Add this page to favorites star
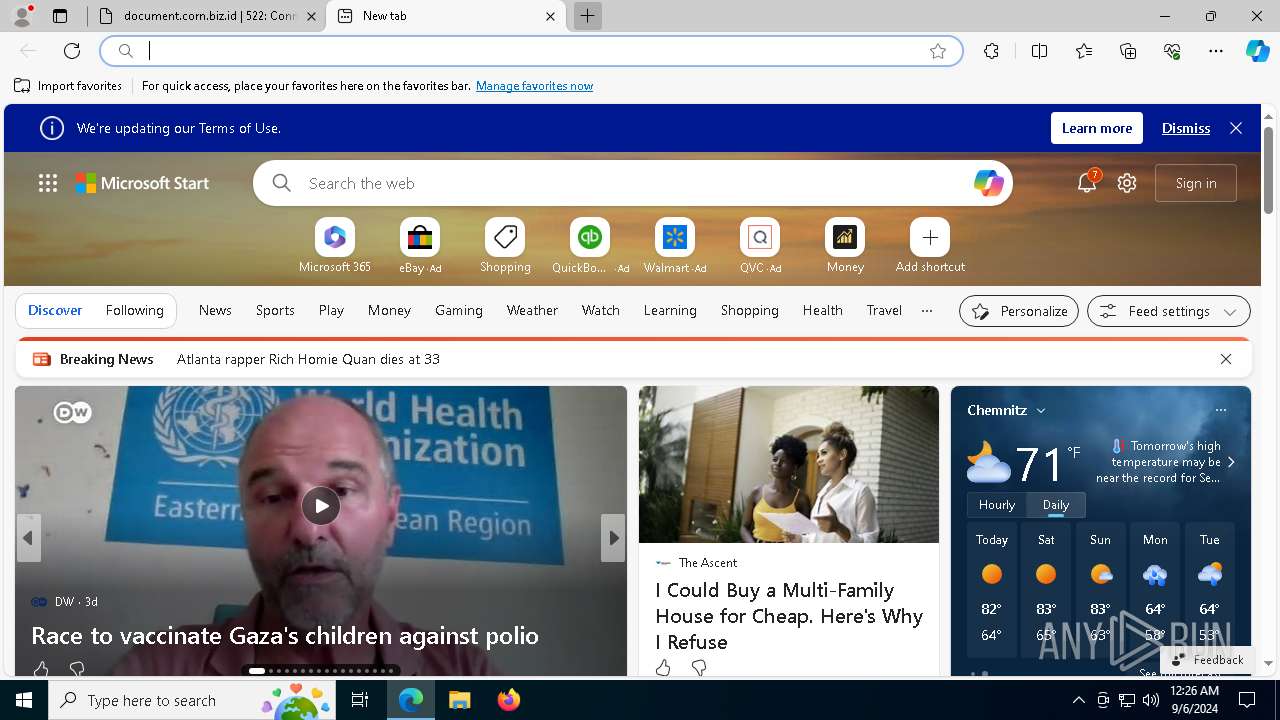This screenshot has width=1280, height=720. [x=938, y=51]
